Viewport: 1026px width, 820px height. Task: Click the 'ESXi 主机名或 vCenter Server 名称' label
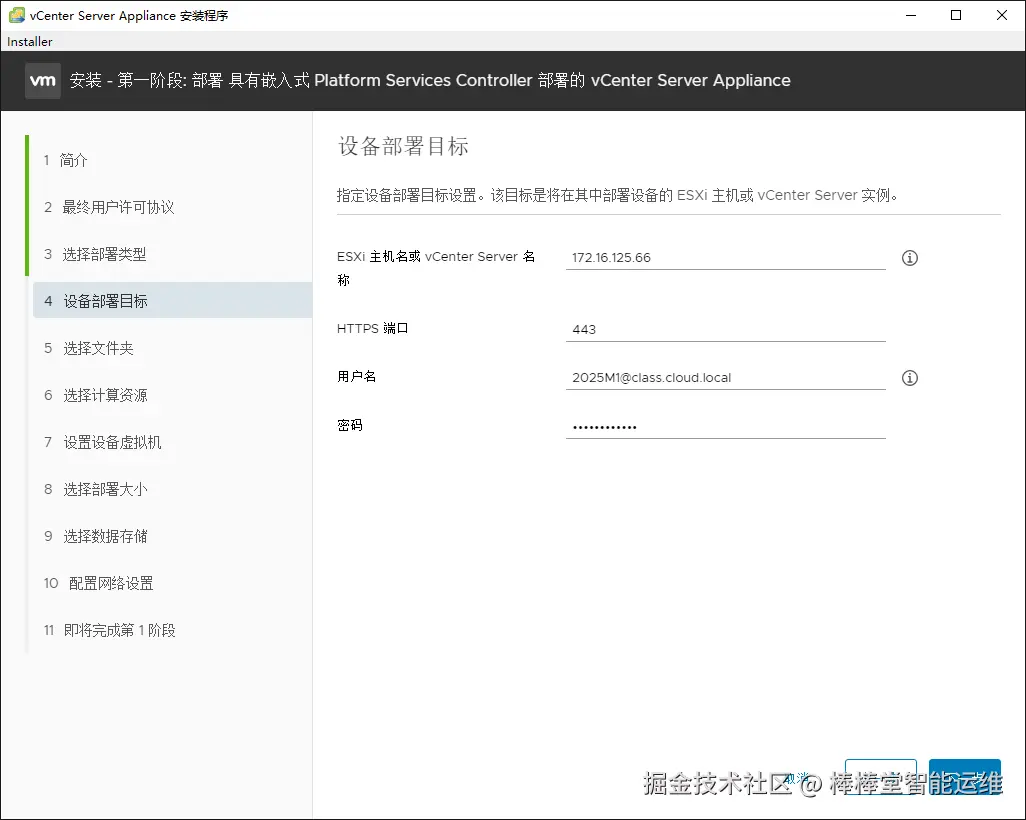[x=436, y=268]
